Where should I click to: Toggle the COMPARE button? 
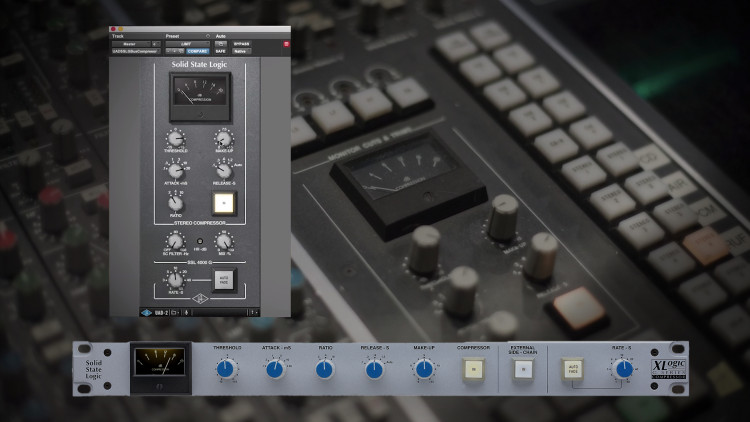(198, 51)
